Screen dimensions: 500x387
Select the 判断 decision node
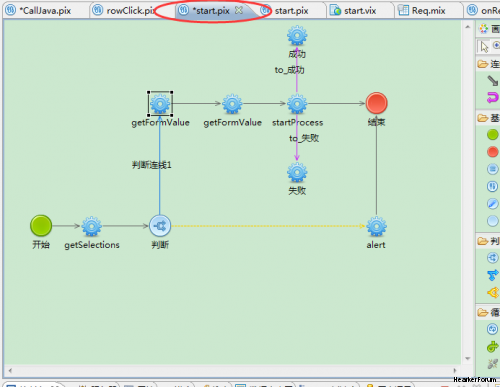160,226
